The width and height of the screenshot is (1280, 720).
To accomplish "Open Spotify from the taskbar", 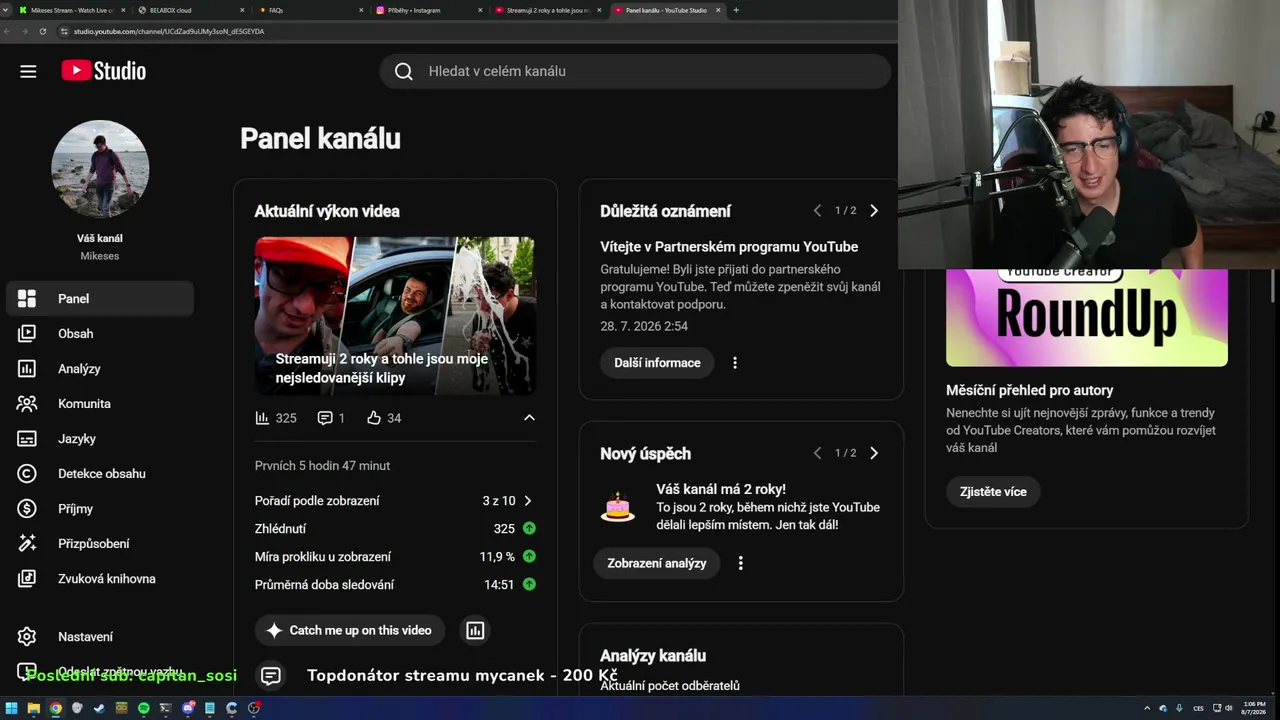I will point(143,708).
